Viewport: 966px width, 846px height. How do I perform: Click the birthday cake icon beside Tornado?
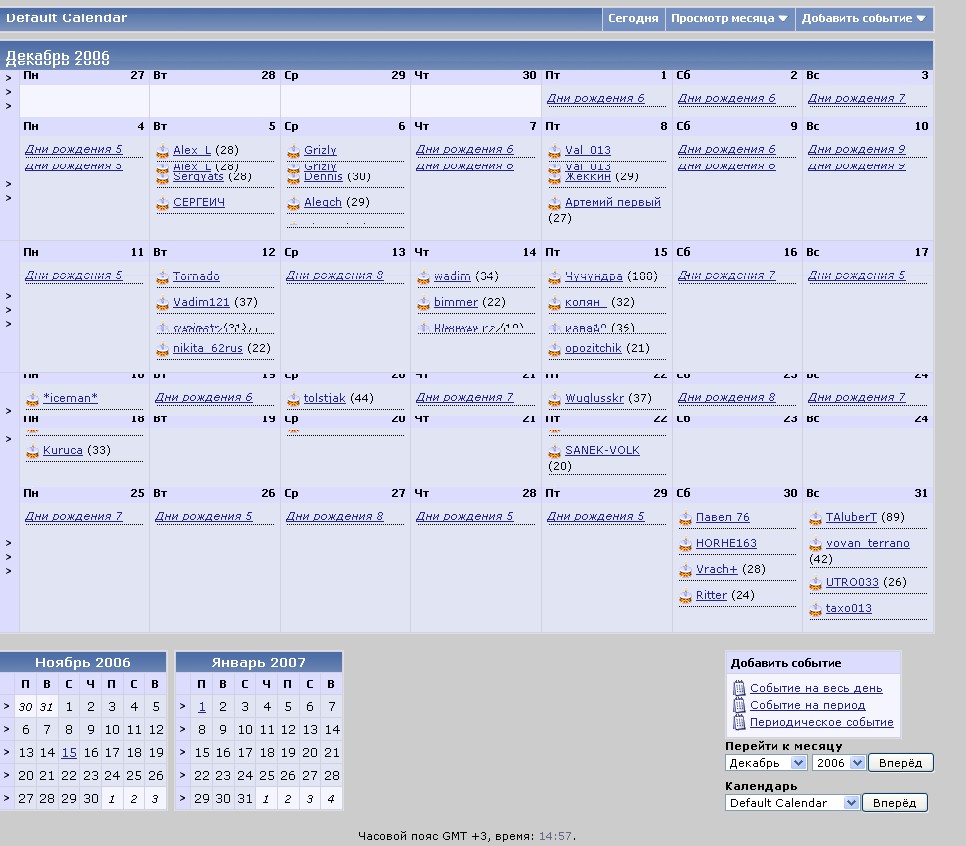click(162, 277)
